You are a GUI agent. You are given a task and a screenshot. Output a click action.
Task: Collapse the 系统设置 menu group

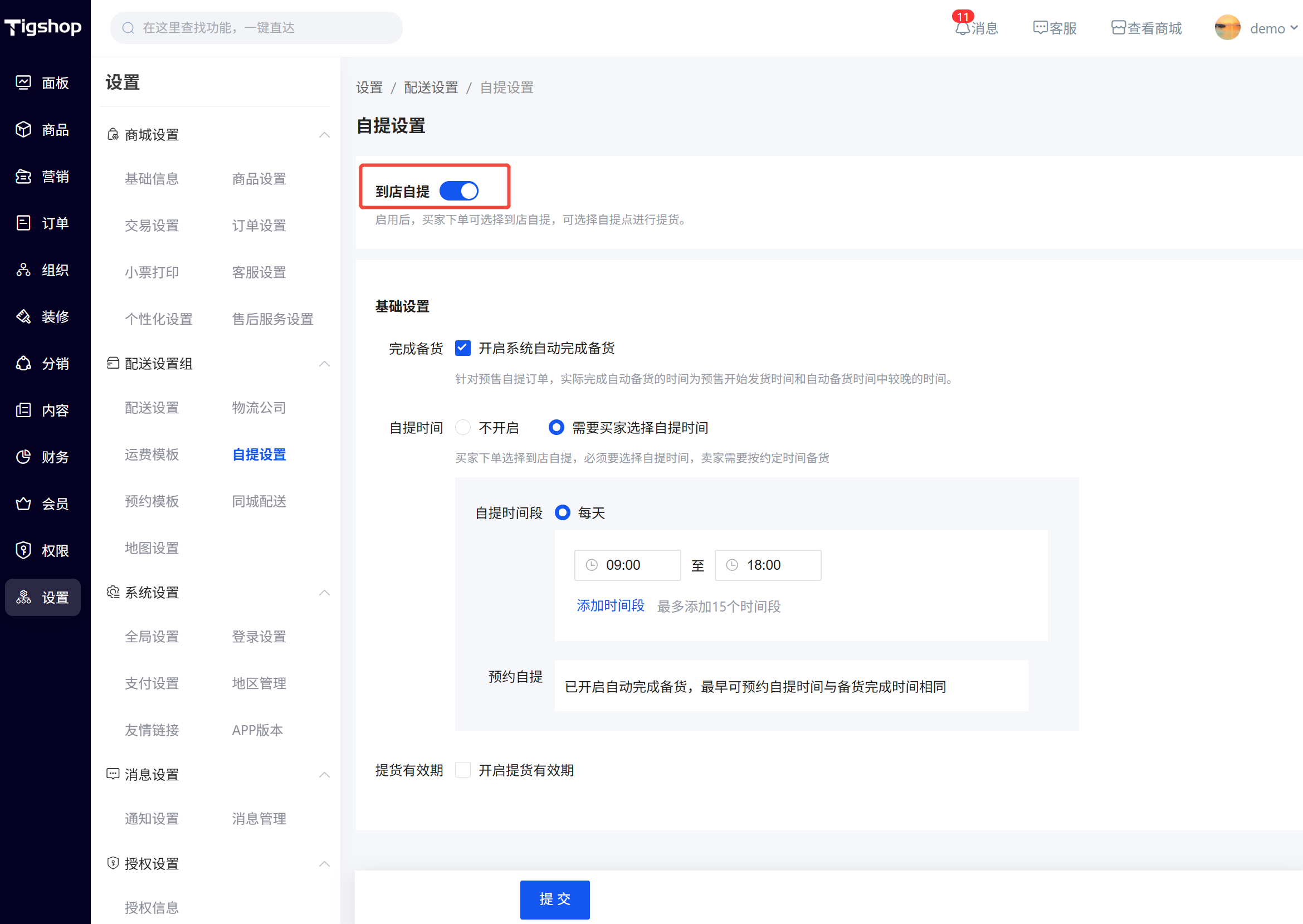pos(324,592)
